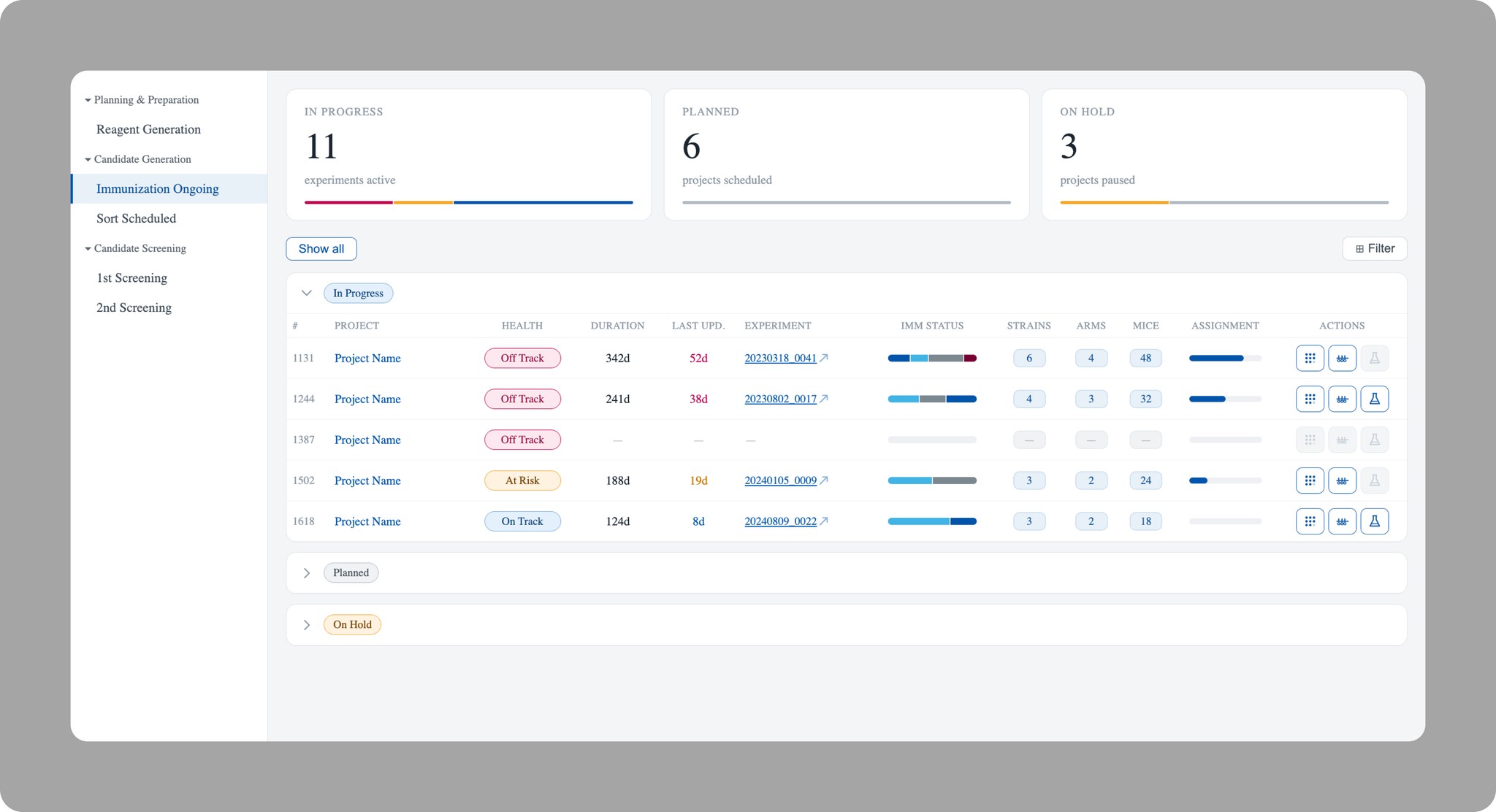
Task: Click flask icon in row 1618
Action: pyautogui.click(x=1374, y=521)
